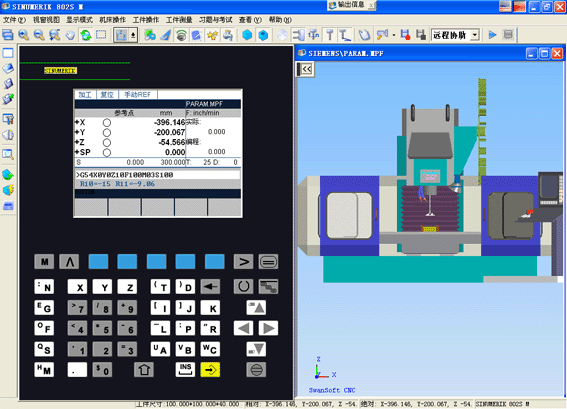The width and height of the screenshot is (567, 409).
Task: Open the 远程协助 dropdown list
Action: [476, 35]
